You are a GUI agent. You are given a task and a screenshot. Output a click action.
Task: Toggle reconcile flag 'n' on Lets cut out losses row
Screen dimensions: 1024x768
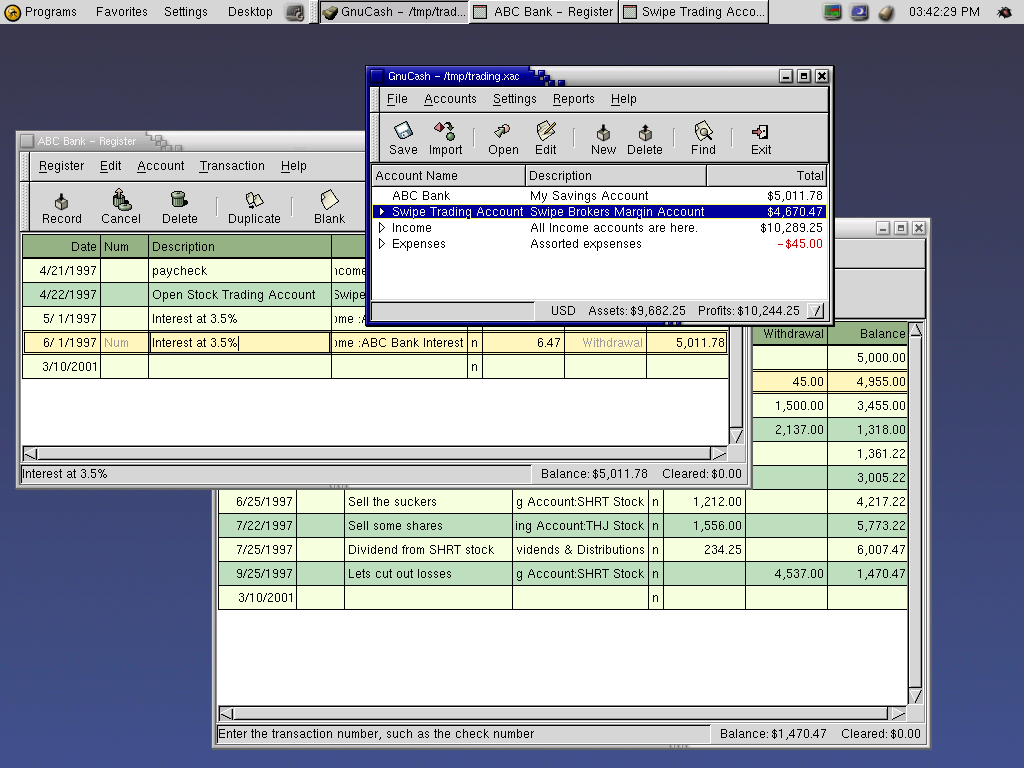(x=656, y=574)
